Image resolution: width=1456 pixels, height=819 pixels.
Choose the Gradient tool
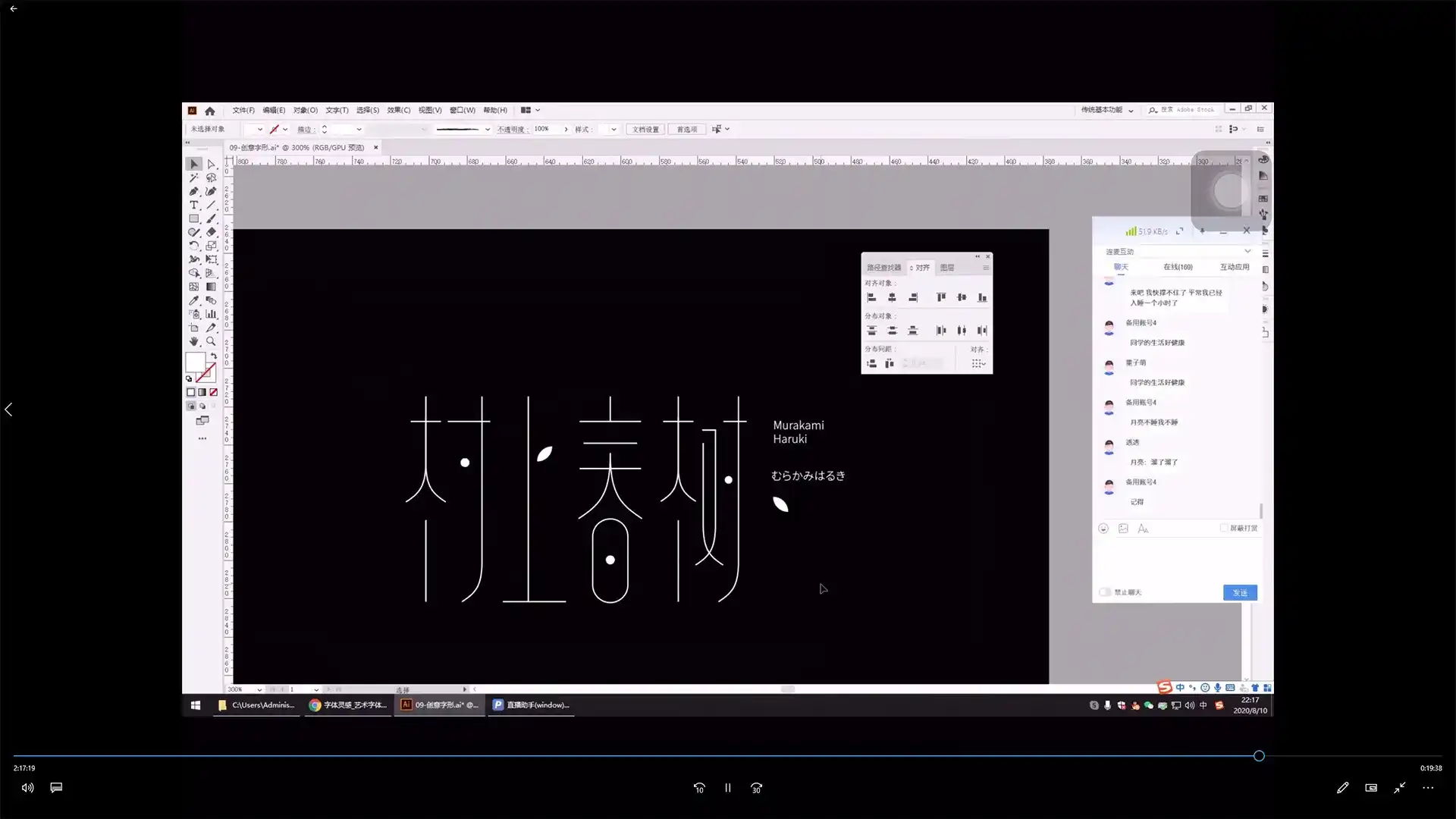(211, 285)
